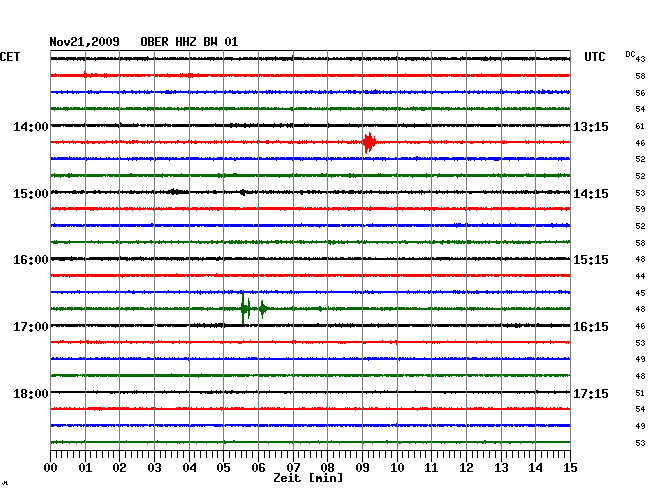
Task: Click the CET timezone label
Action: pyautogui.click(x=10, y=57)
